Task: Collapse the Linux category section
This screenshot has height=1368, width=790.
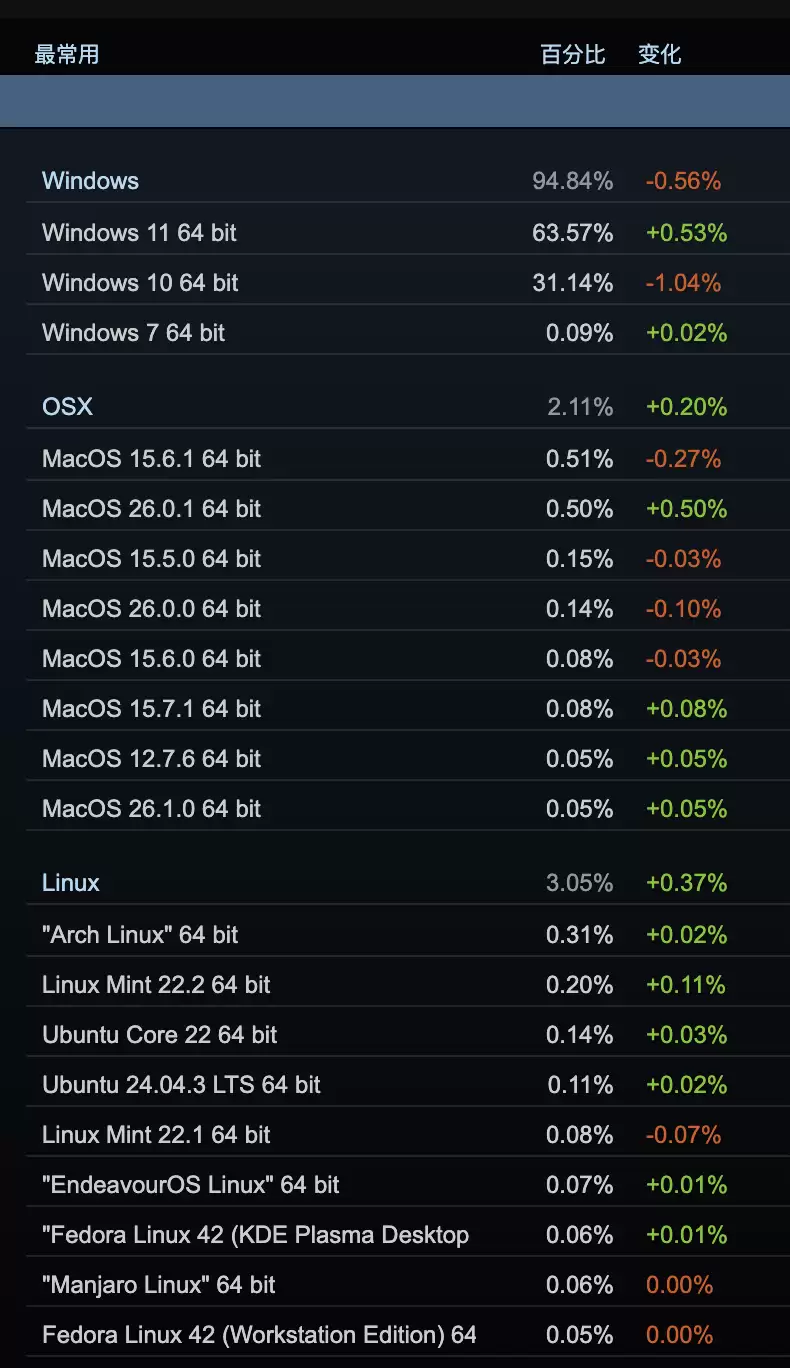Action: [x=70, y=883]
